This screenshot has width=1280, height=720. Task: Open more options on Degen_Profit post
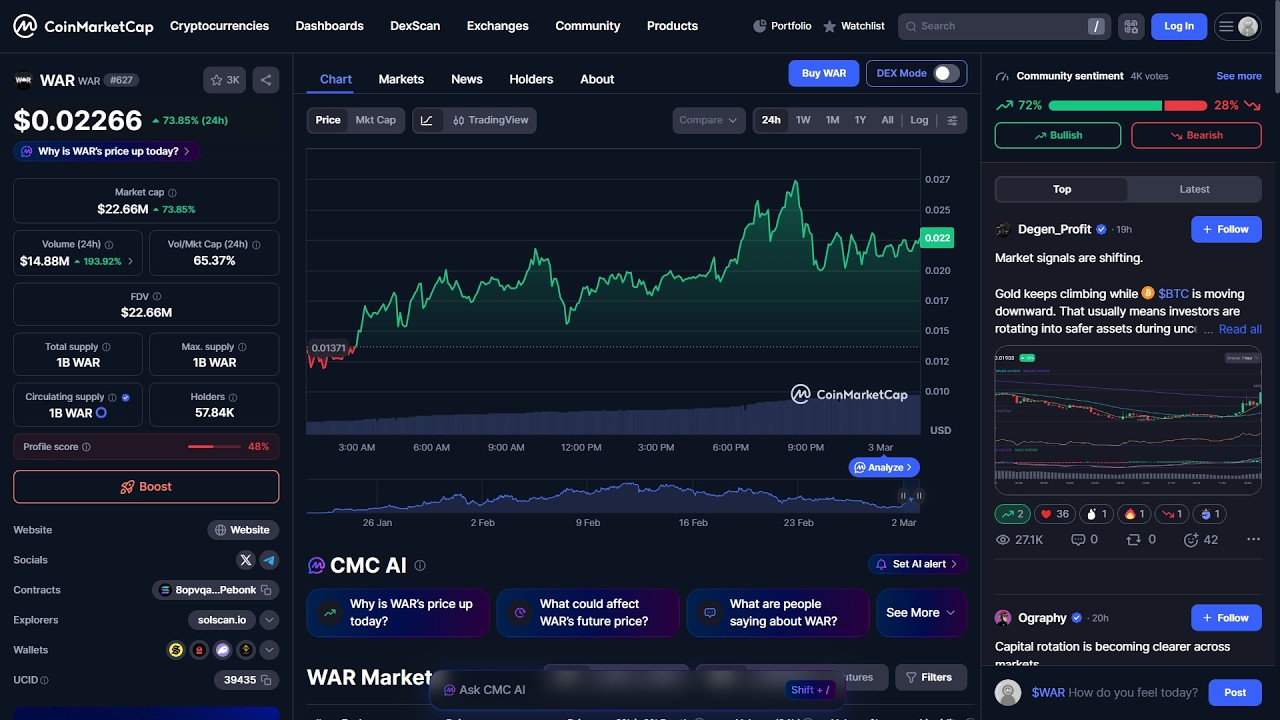(1253, 539)
